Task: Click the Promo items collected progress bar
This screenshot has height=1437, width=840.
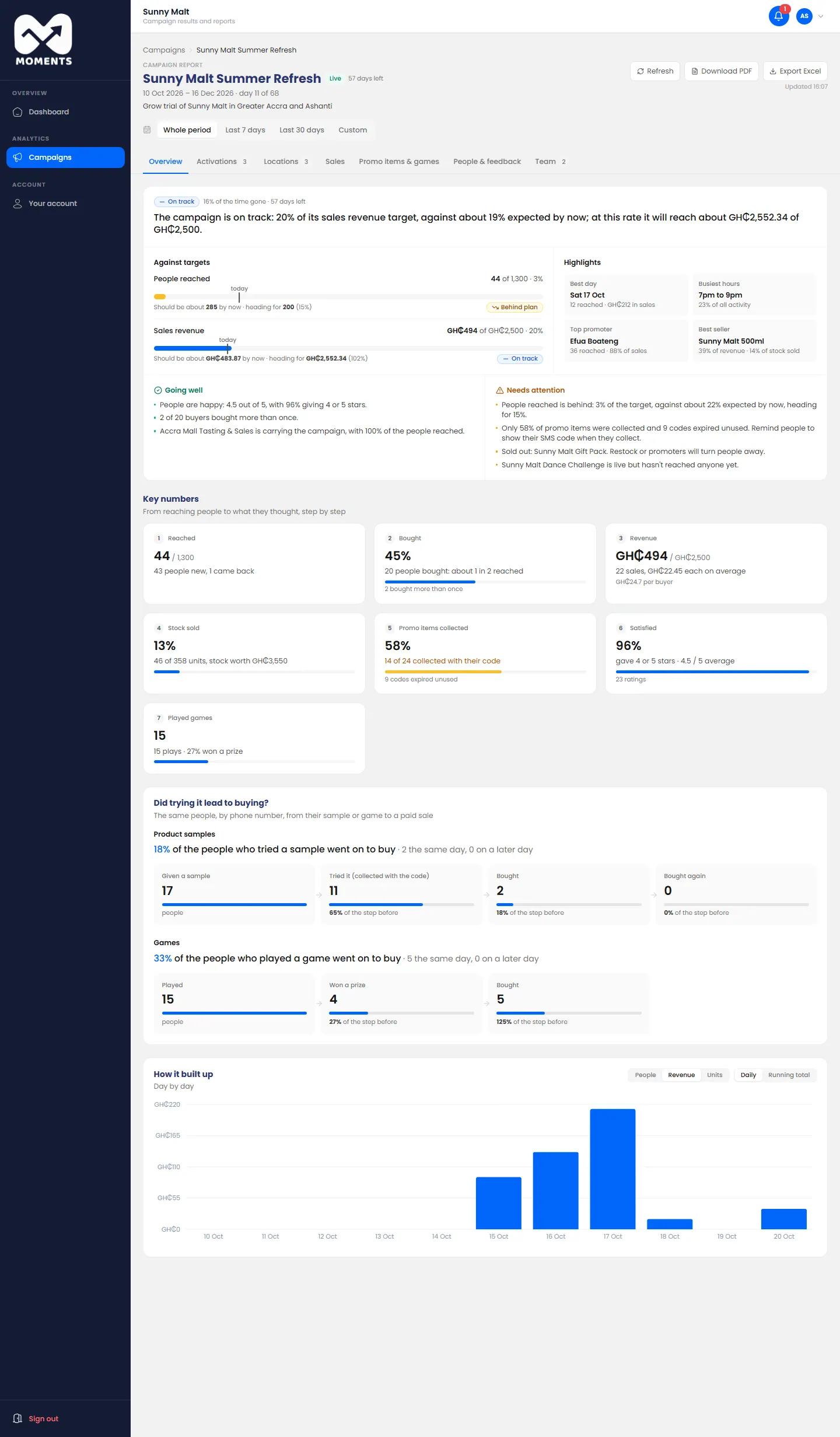Action: [x=485, y=672]
